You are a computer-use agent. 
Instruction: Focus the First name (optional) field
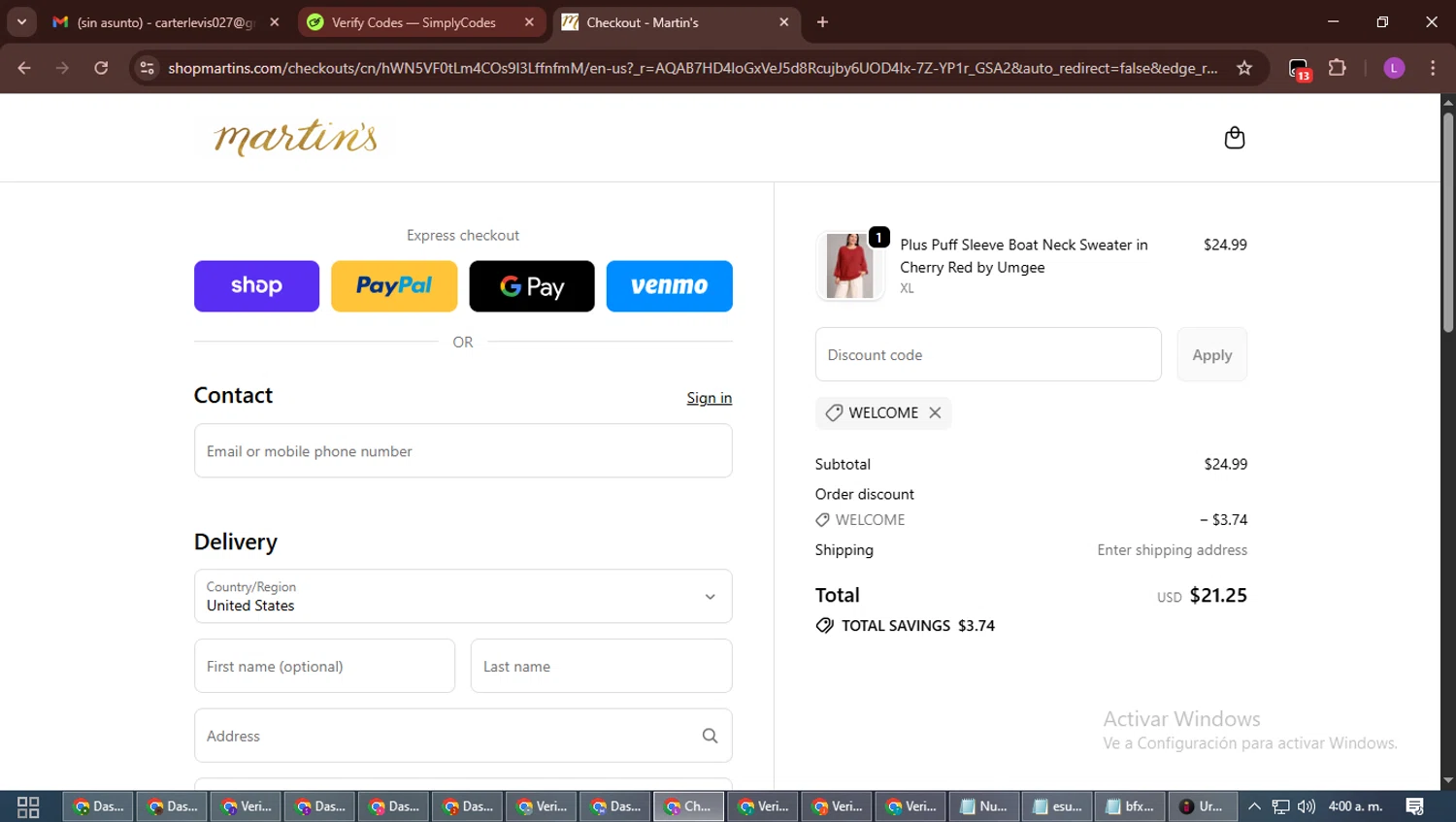pyautogui.click(x=324, y=666)
